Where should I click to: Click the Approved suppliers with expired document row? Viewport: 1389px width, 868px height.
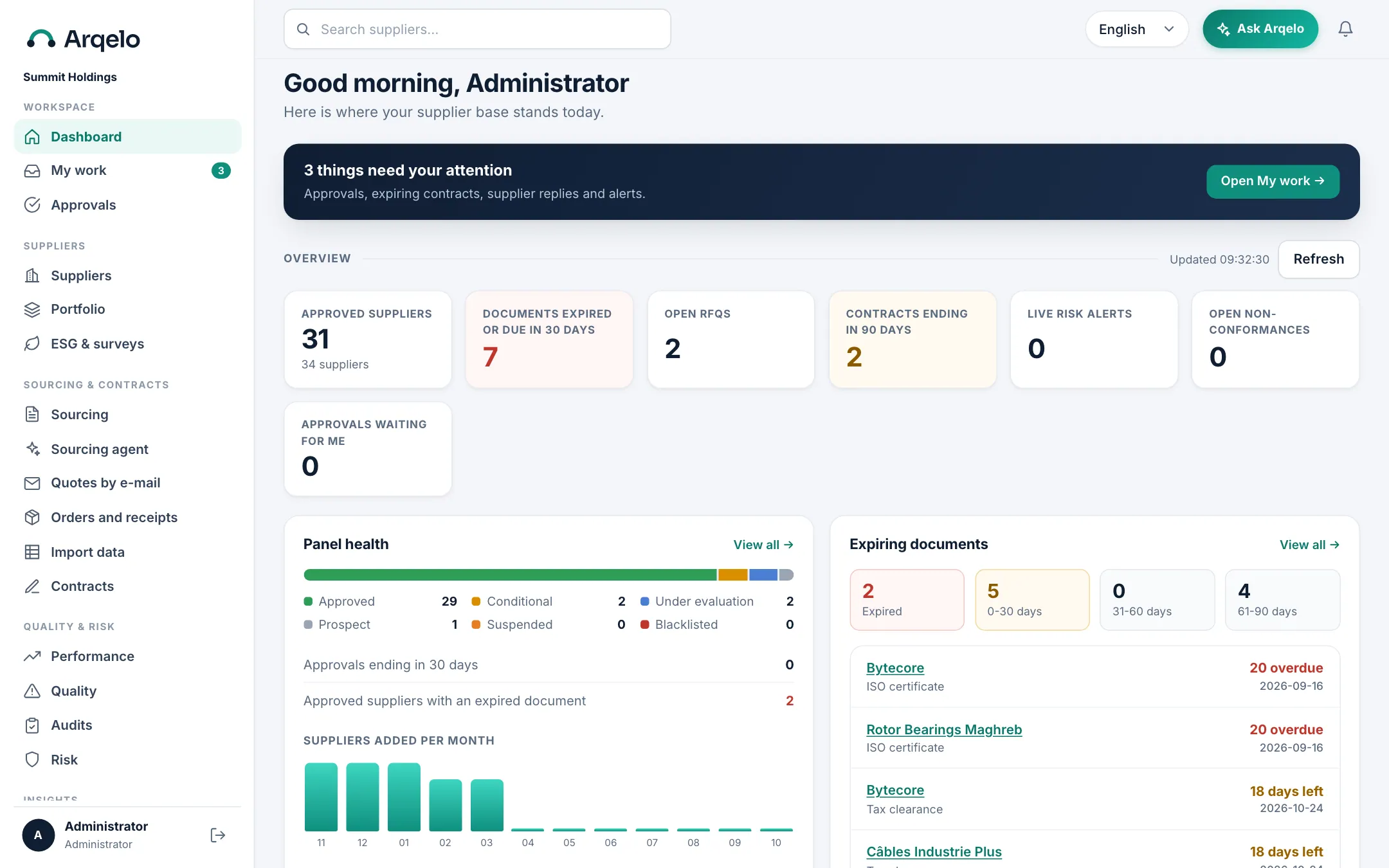pyautogui.click(x=549, y=701)
